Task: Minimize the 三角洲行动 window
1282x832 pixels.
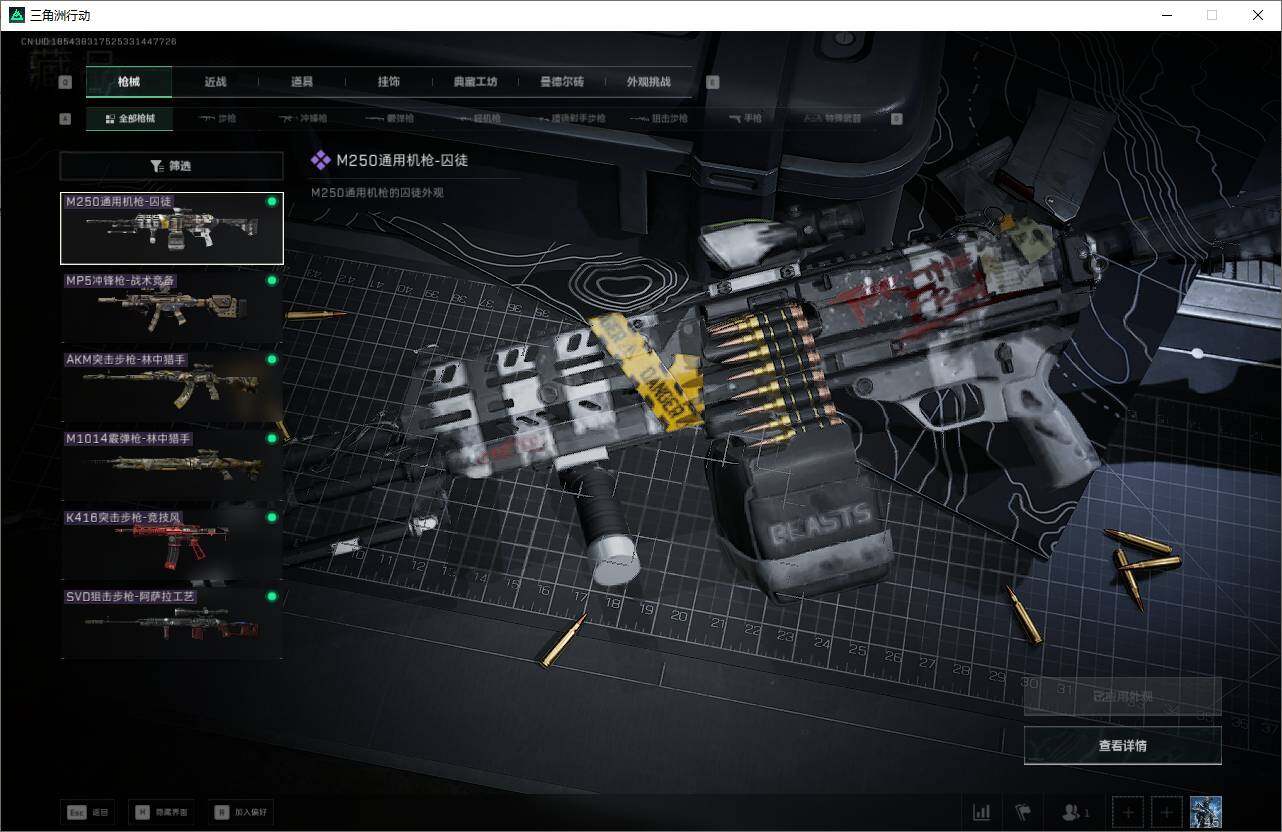Action: coord(1166,15)
